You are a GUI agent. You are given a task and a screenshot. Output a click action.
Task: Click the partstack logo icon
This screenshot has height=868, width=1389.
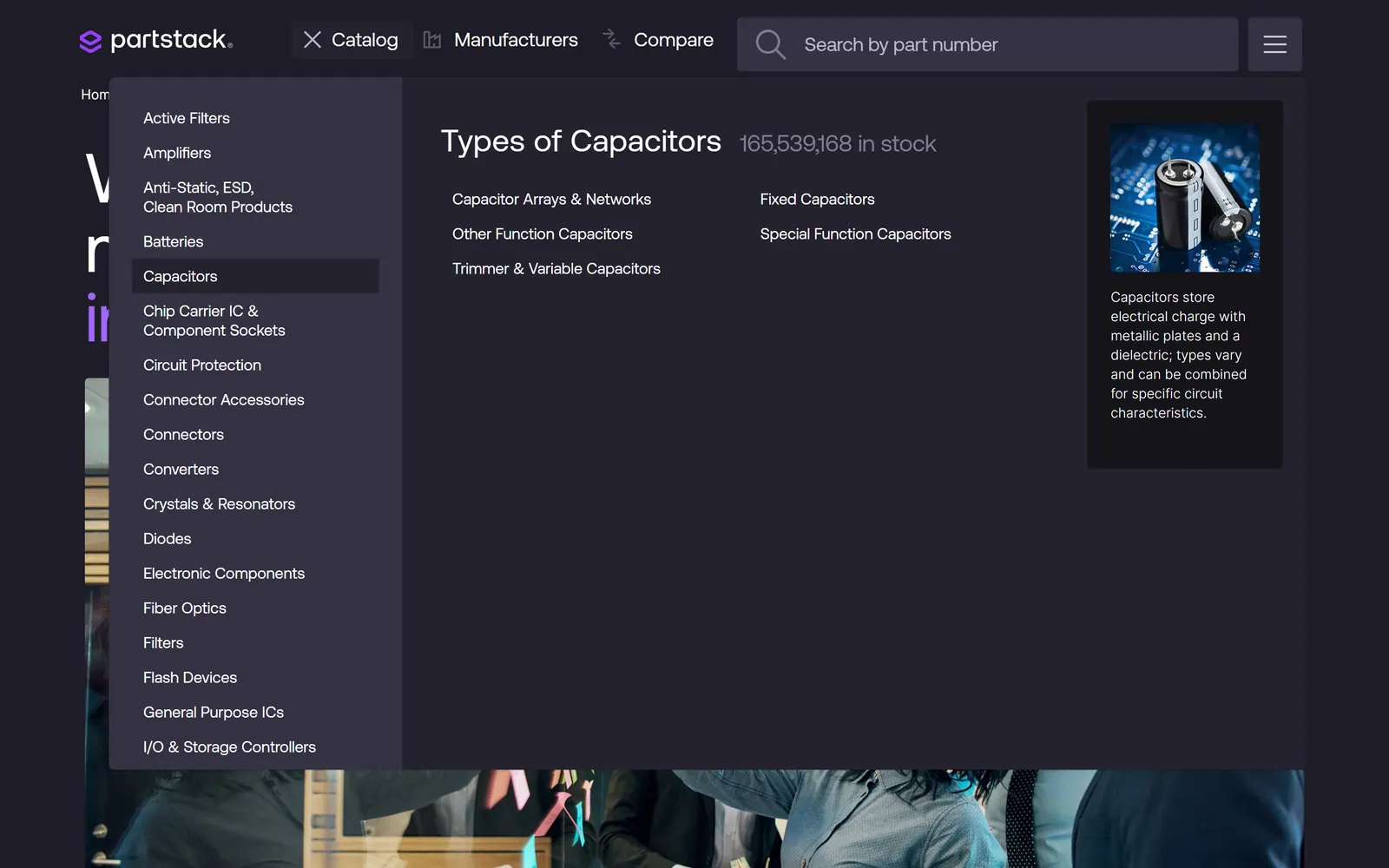click(90, 41)
